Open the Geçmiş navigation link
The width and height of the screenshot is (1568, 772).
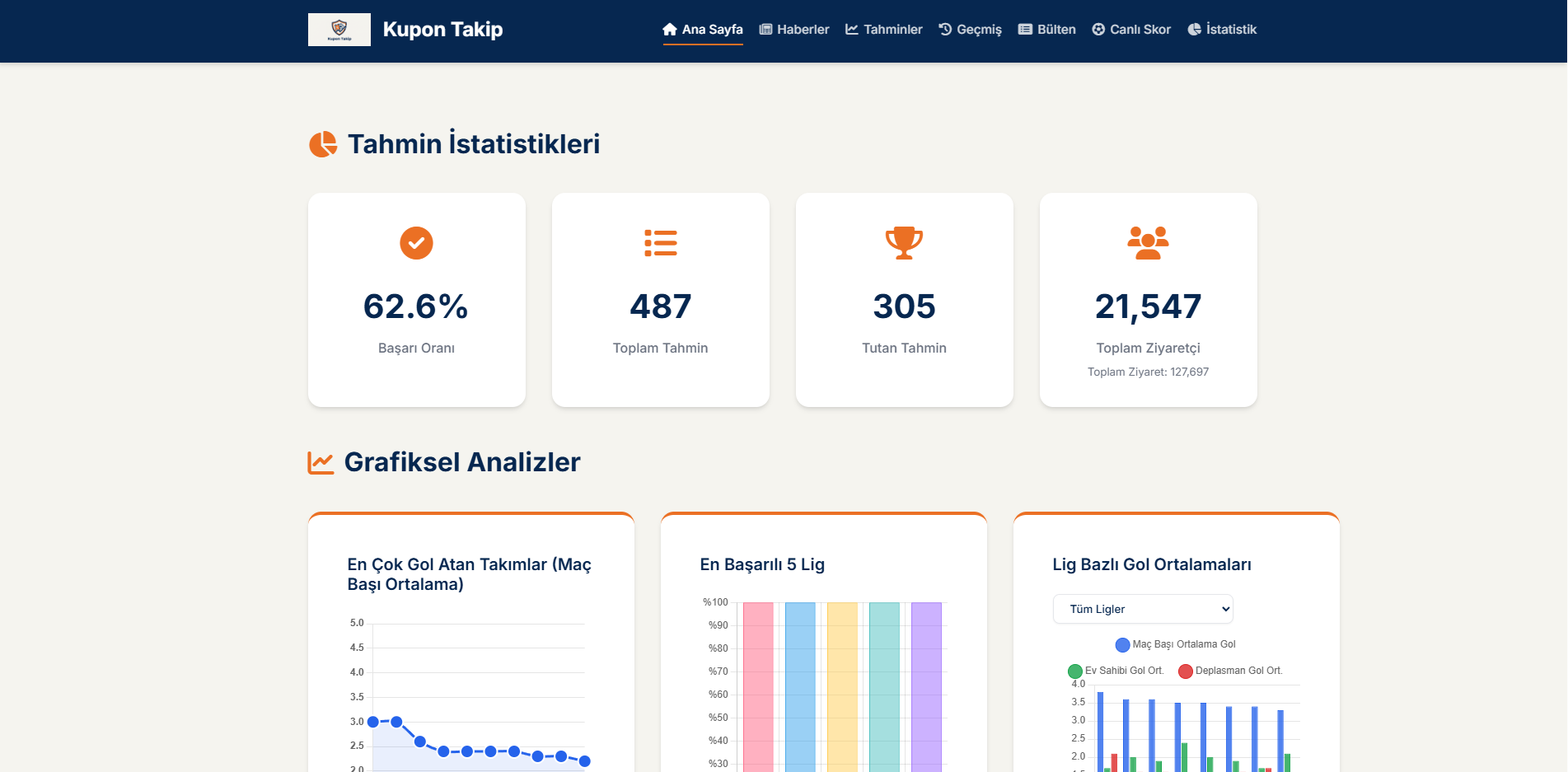click(x=970, y=30)
